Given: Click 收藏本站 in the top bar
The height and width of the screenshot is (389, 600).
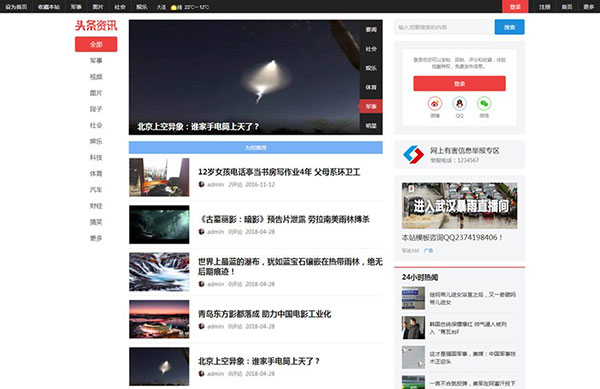Looking at the screenshot, I should [x=49, y=7].
